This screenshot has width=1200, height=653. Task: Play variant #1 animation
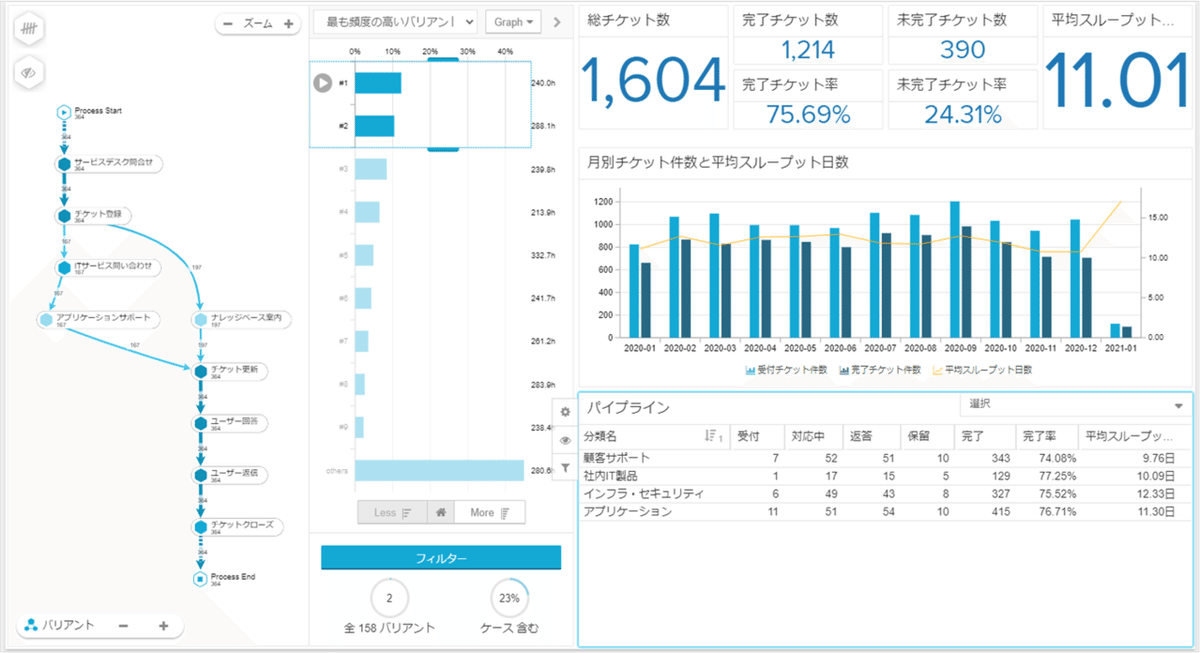322,83
